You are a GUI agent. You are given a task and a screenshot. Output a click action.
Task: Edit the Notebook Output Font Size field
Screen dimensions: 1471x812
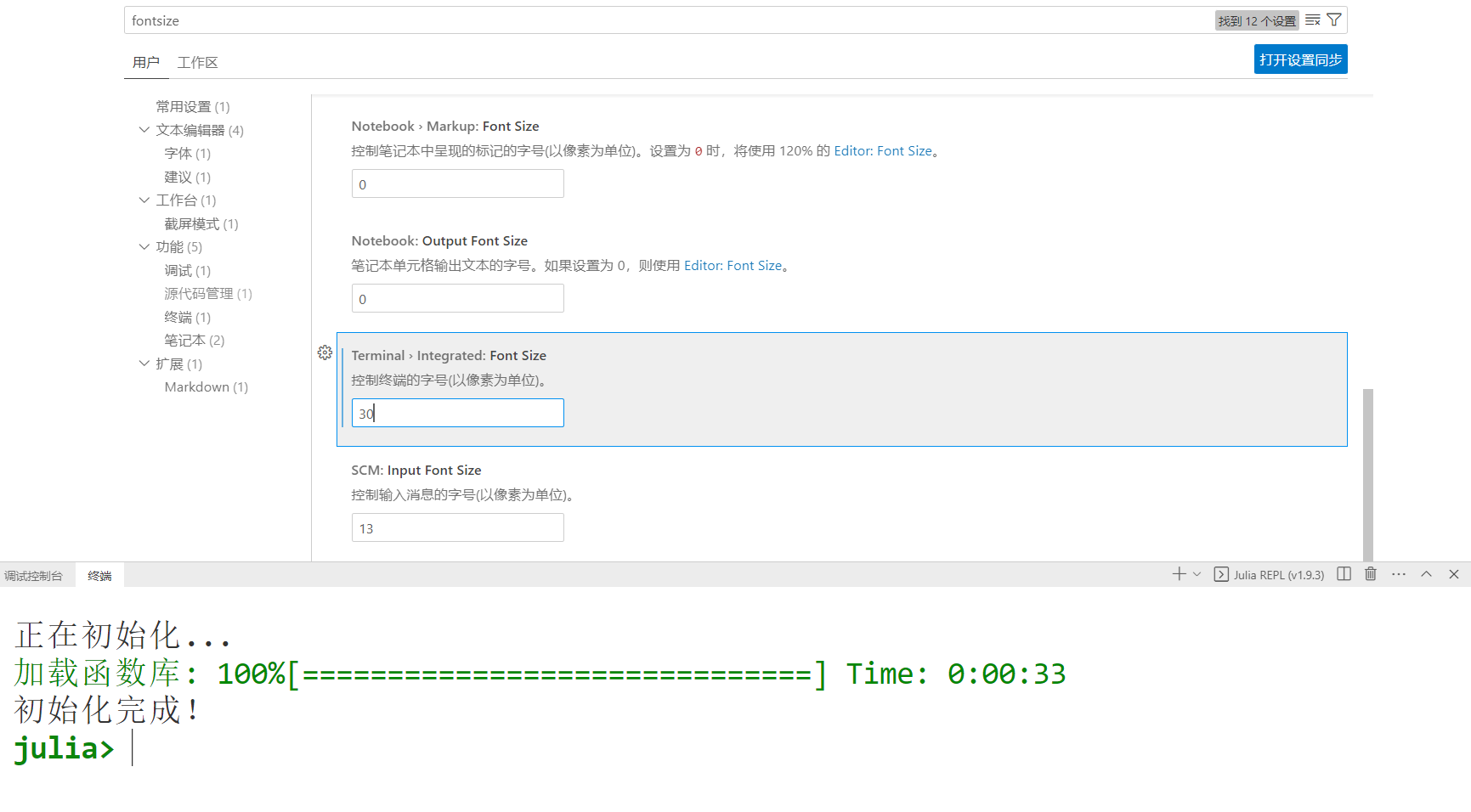(458, 298)
